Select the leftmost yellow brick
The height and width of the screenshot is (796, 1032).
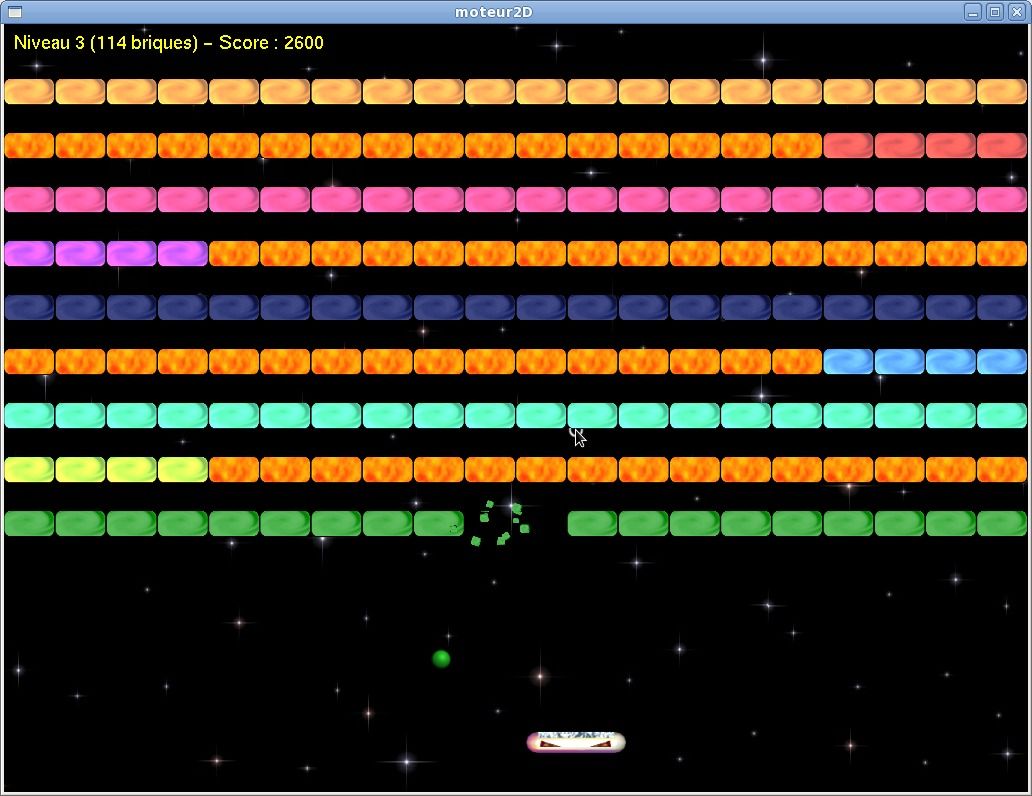click(29, 469)
